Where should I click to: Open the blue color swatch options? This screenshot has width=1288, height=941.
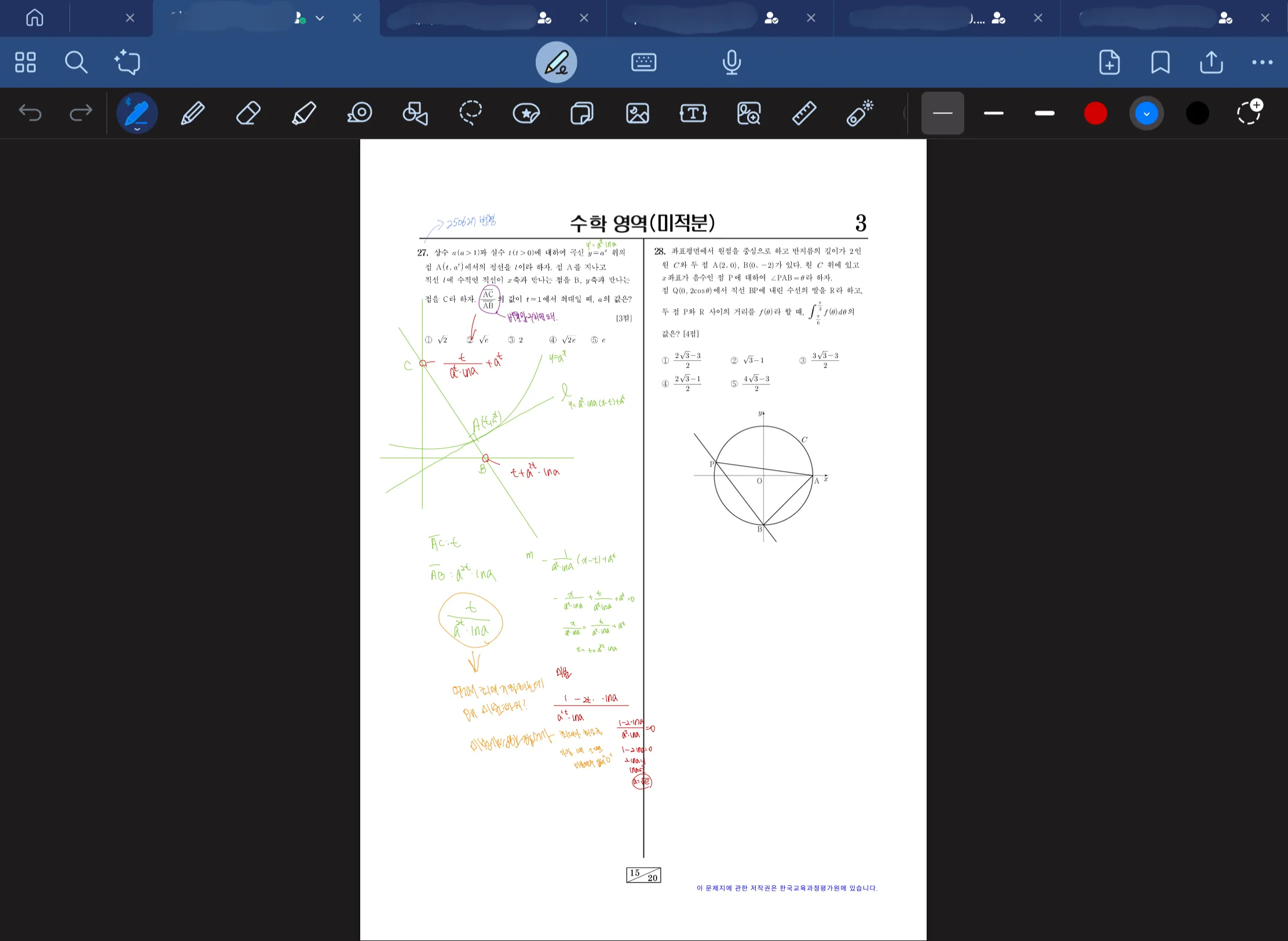click(x=1147, y=113)
